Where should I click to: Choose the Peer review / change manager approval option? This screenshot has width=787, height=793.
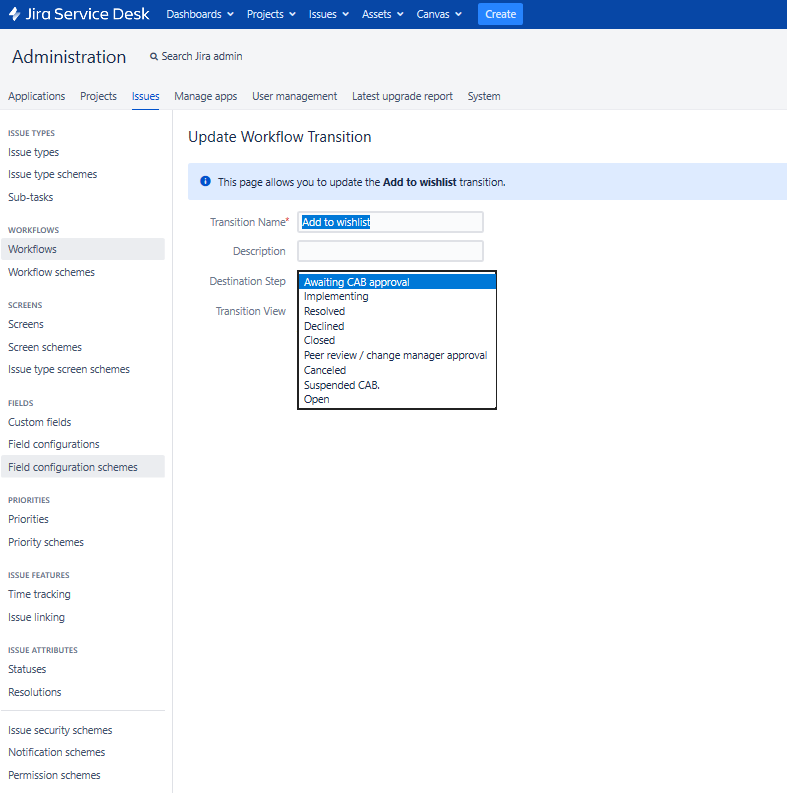(397, 356)
